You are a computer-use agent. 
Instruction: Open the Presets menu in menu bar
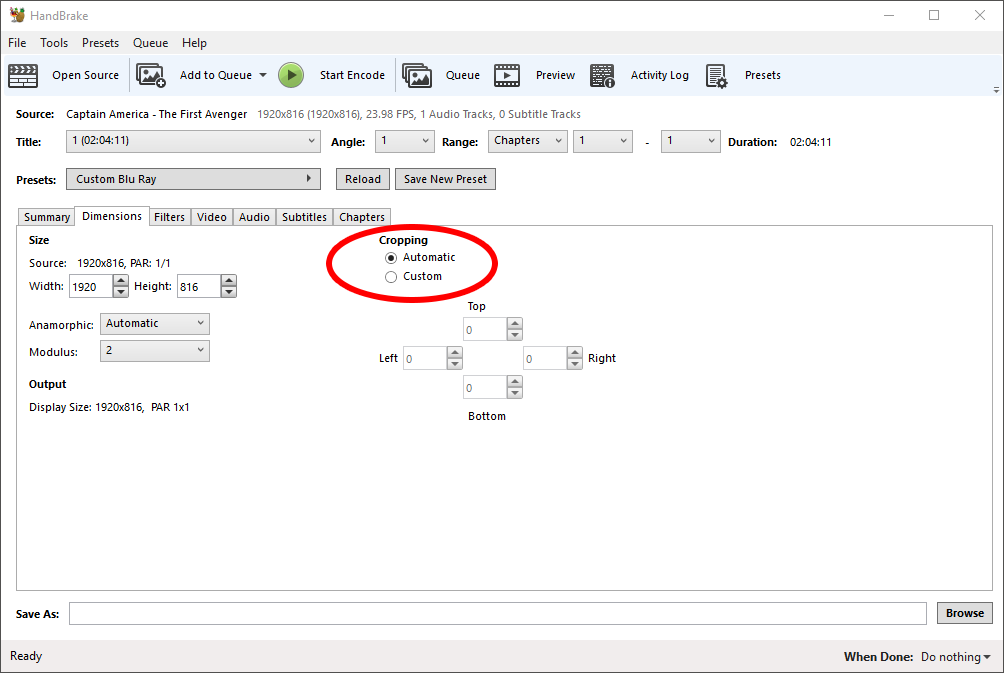100,43
